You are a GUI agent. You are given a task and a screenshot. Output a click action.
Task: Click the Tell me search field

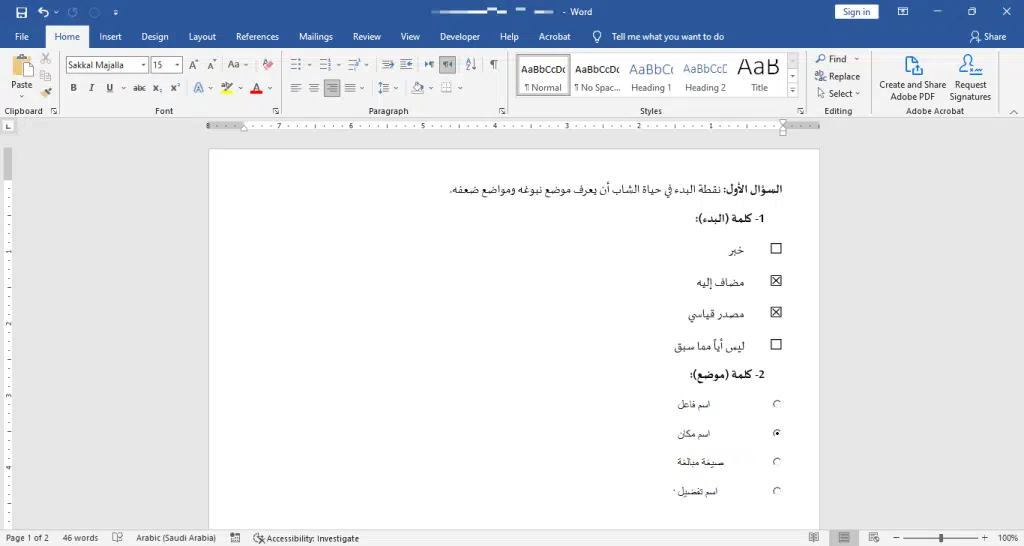pos(667,37)
